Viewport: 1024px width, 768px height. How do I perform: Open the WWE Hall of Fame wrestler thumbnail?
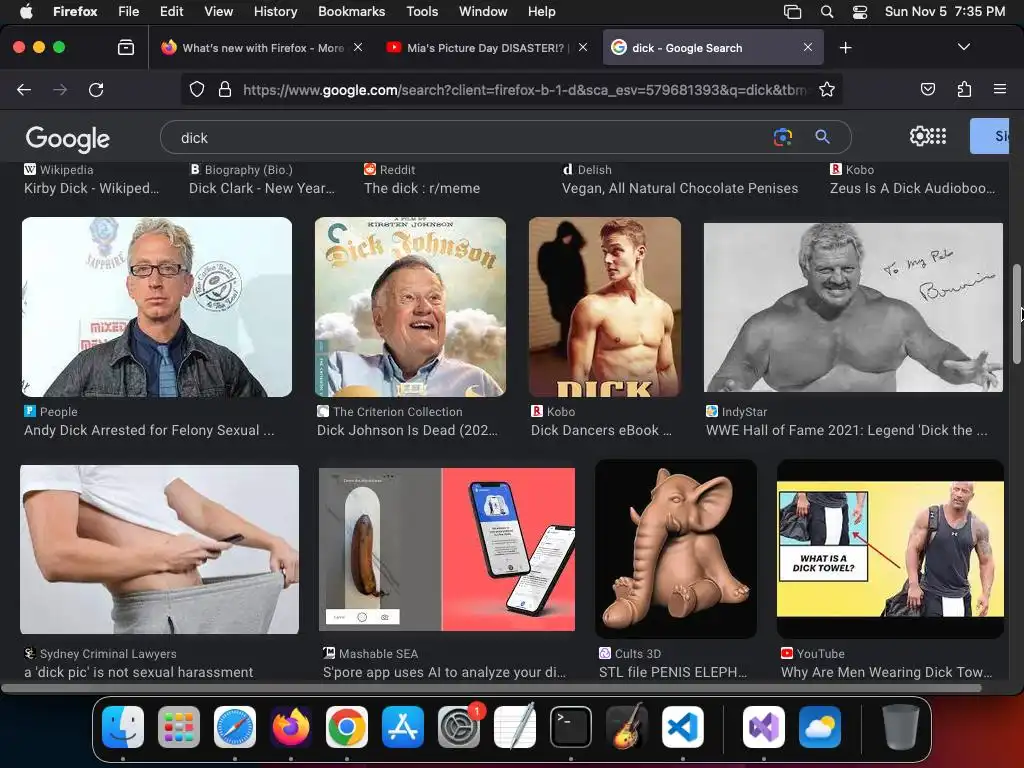coord(853,308)
